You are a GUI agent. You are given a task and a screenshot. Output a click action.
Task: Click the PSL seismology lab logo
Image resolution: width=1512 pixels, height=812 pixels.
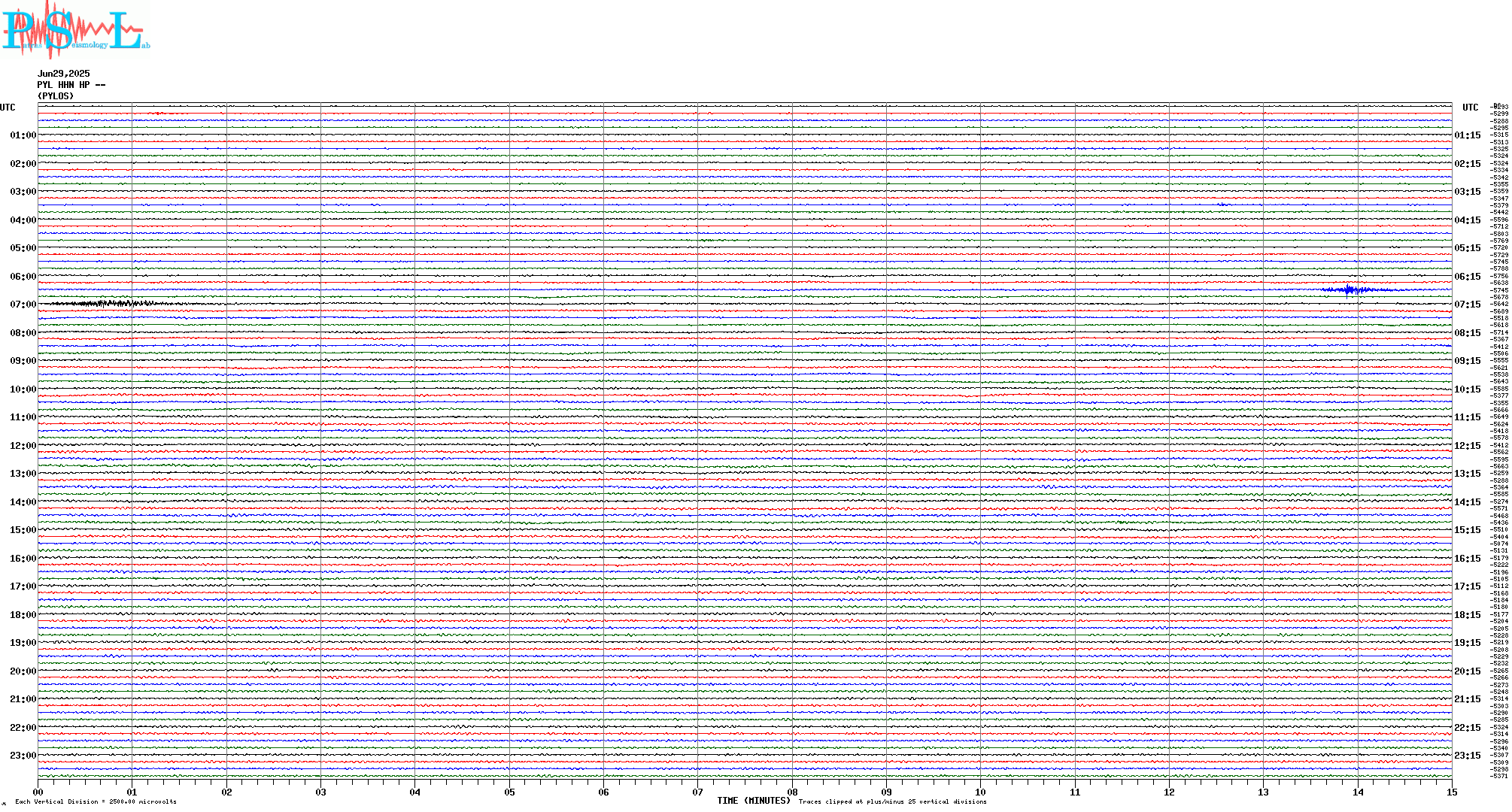pyautogui.click(x=75, y=30)
